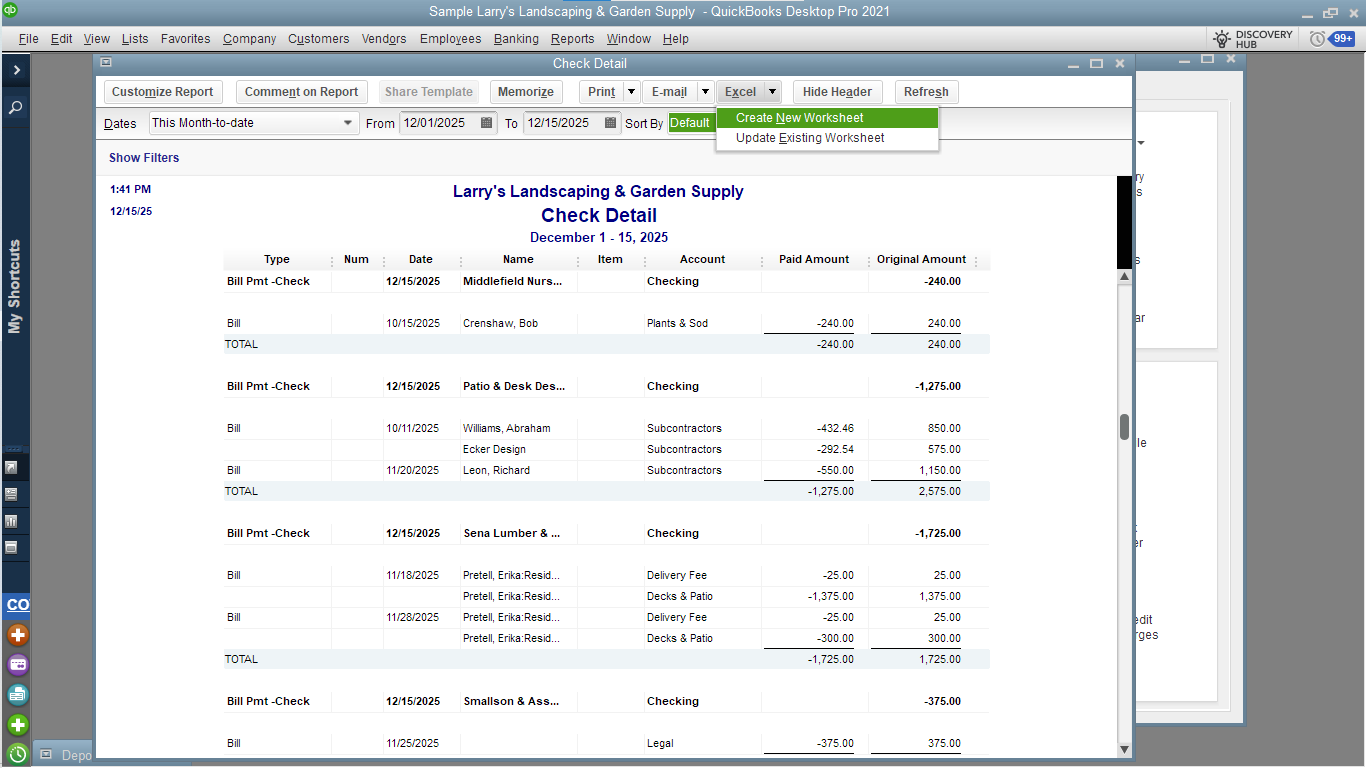
Task: Open the Reports menu
Action: click(572, 39)
